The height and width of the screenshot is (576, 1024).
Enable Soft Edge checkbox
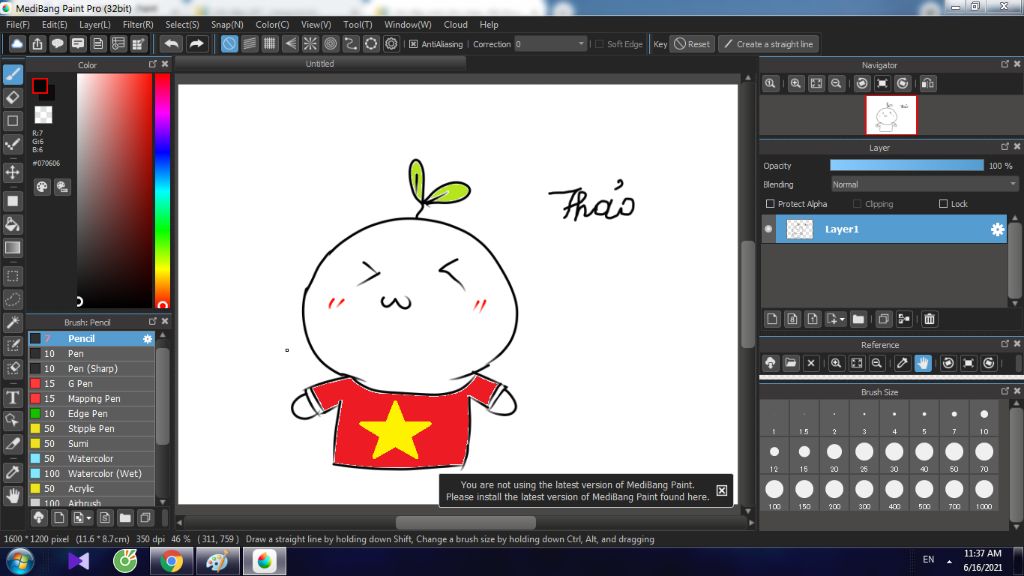(x=600, y=44)
